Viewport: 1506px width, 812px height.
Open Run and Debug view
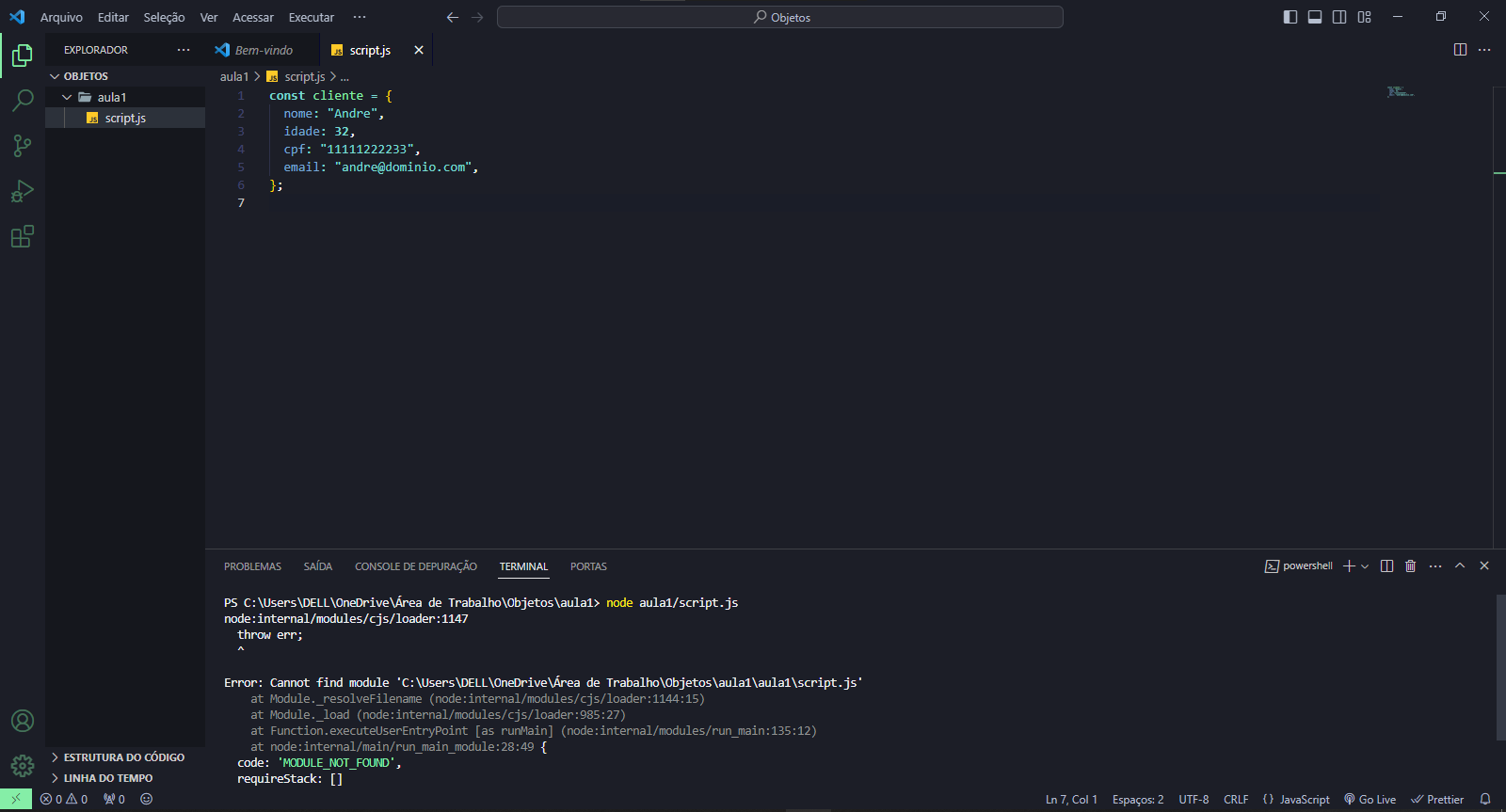(x=23, y=191)
